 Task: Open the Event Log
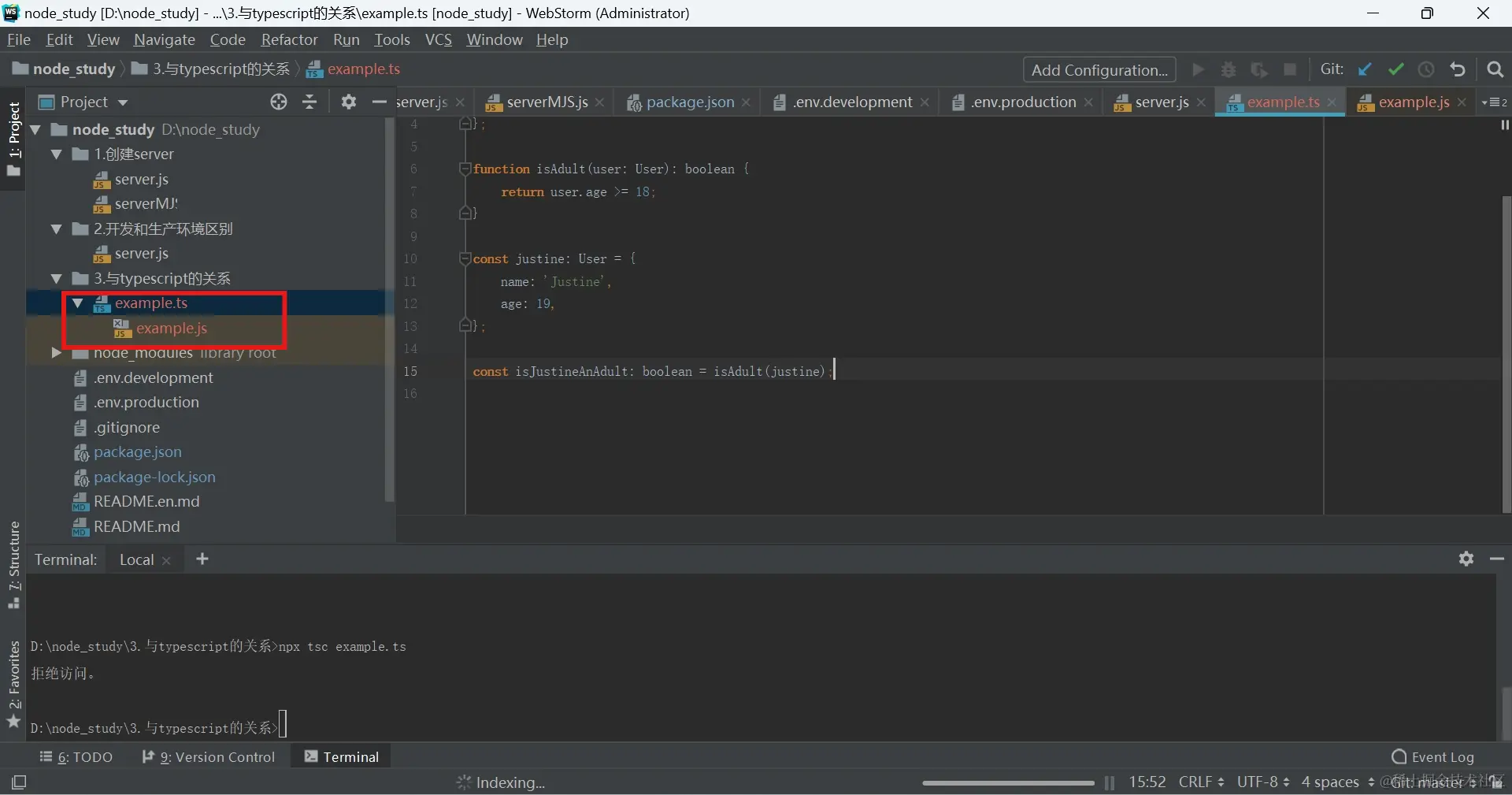(x=1432, y=757)
